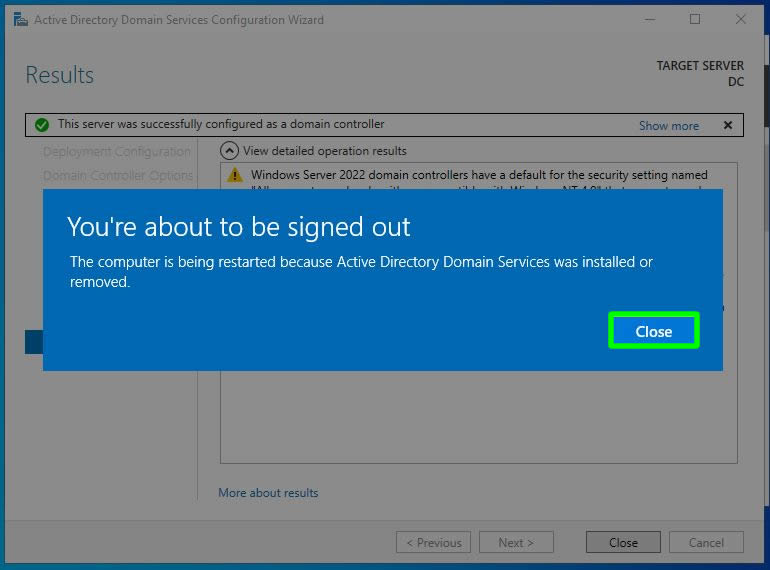Click the green success checkmark icon
This screenshot has width=770, height=570.
[41, 125]
